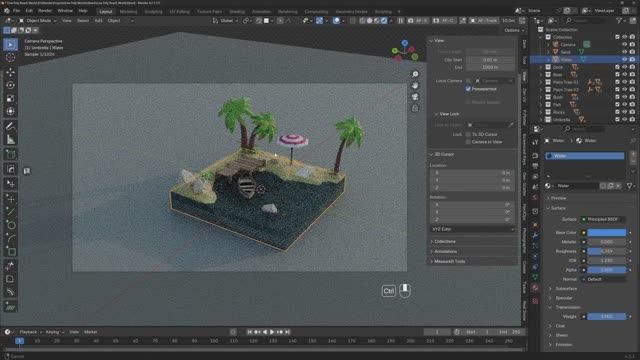The height and width of the screenshot is (360, 640).
Task: Open the timeline Playback popover
Action: point(31,332)
